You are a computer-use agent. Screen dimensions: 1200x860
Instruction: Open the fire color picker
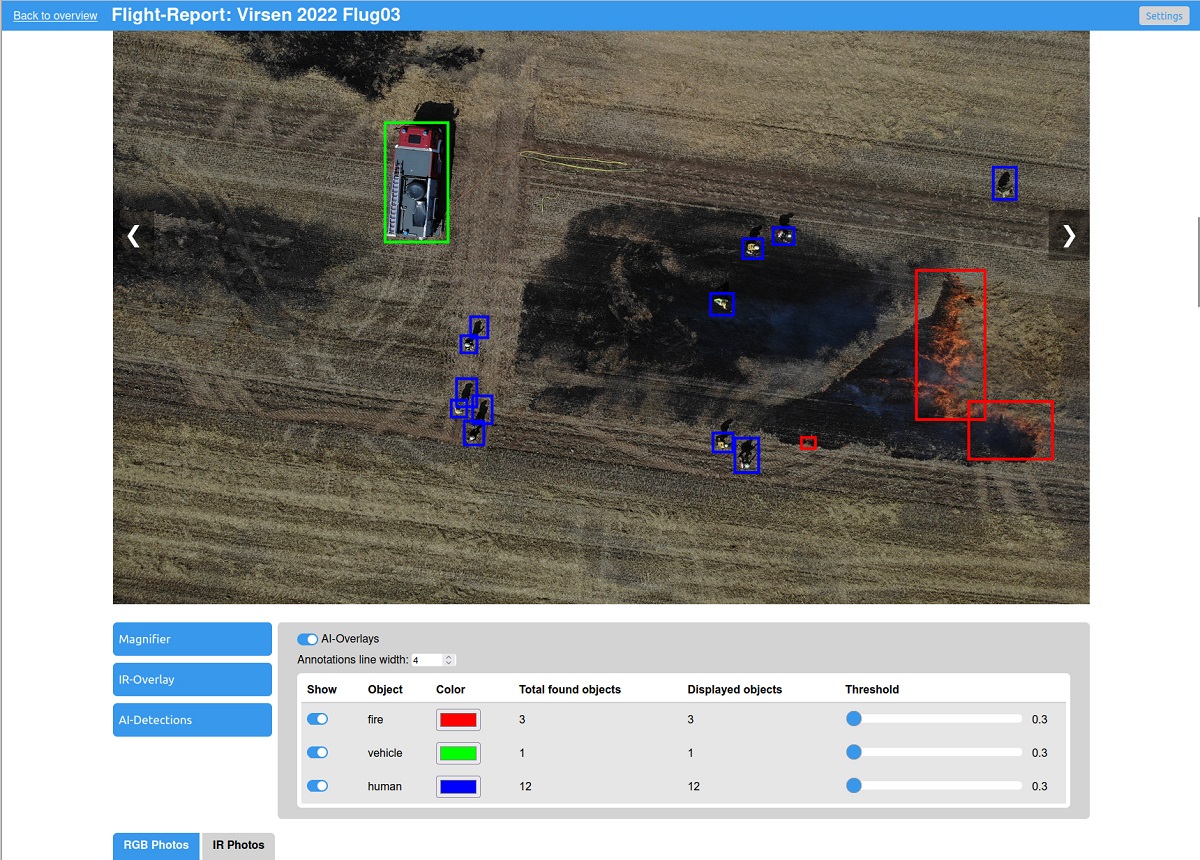pyautogui.click(x=458, y=720)
